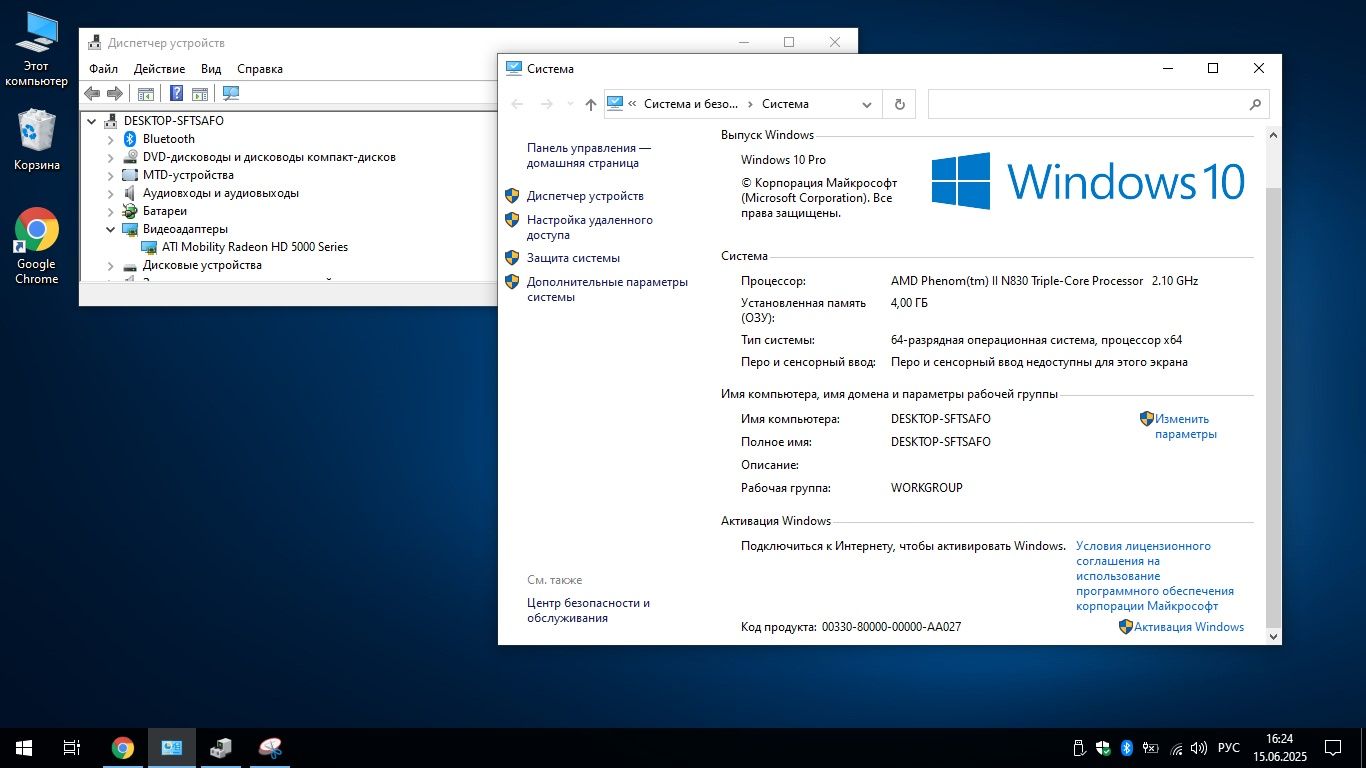Screen dimensions: 1366x768
Task: Click 'Система и безо…' breadcrumb in address bar
Action: (691, 104)
